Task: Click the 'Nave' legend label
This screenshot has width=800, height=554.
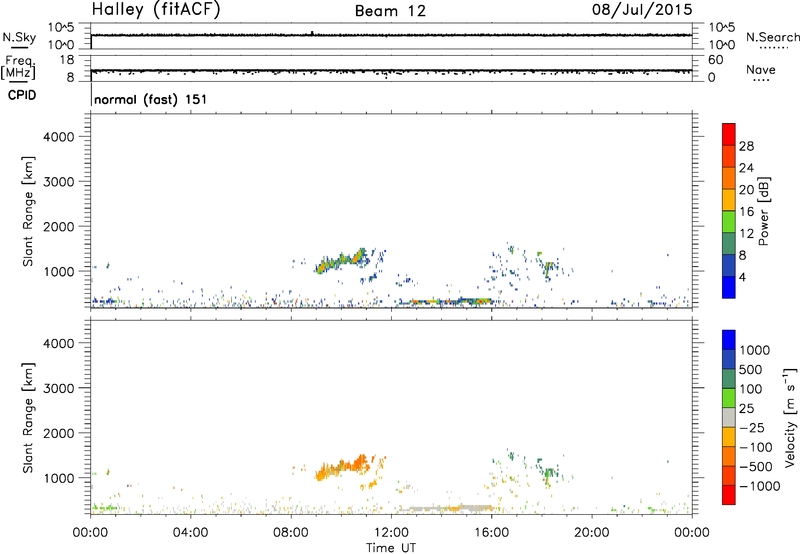Action: (x=761, y=69)
